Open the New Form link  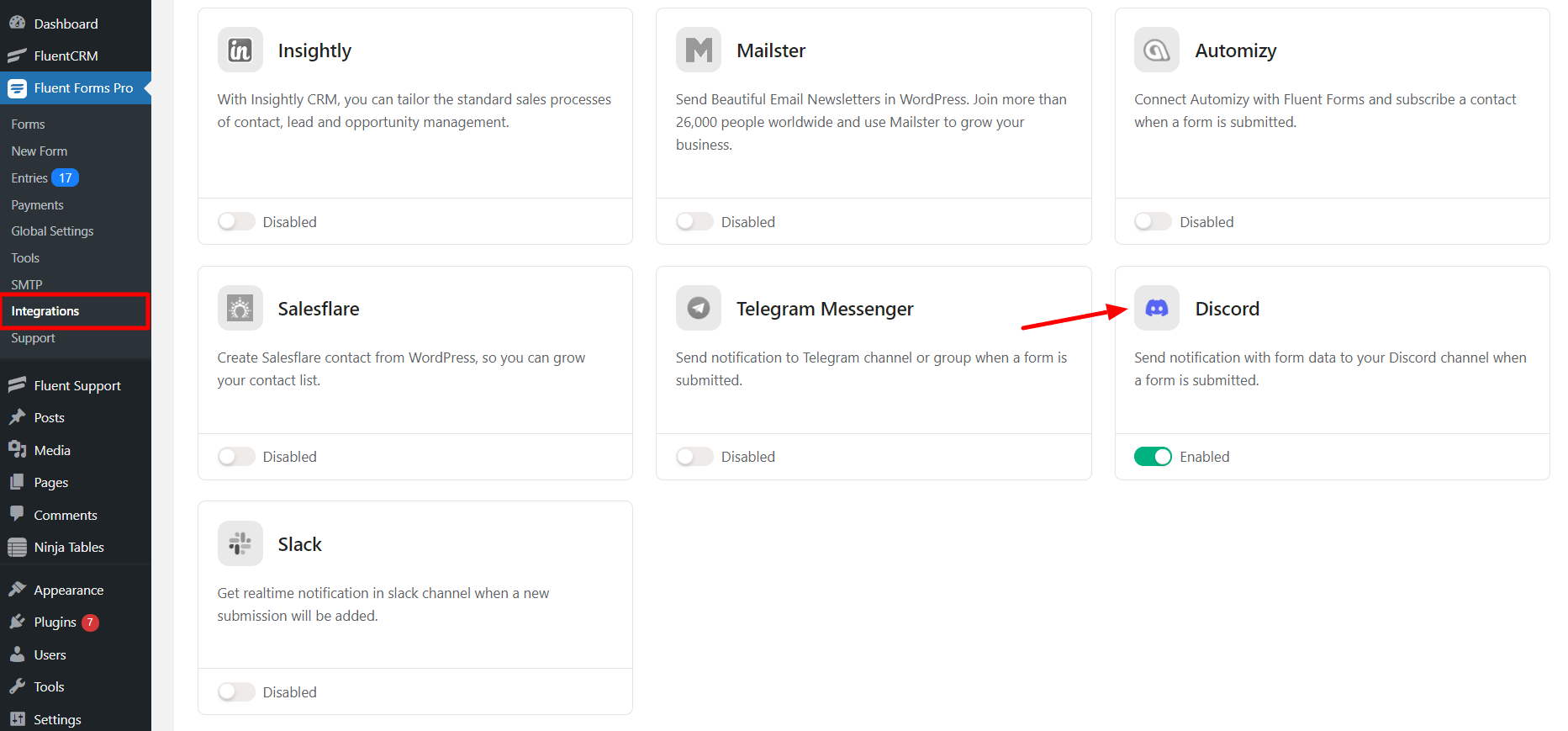click(40, 151)
